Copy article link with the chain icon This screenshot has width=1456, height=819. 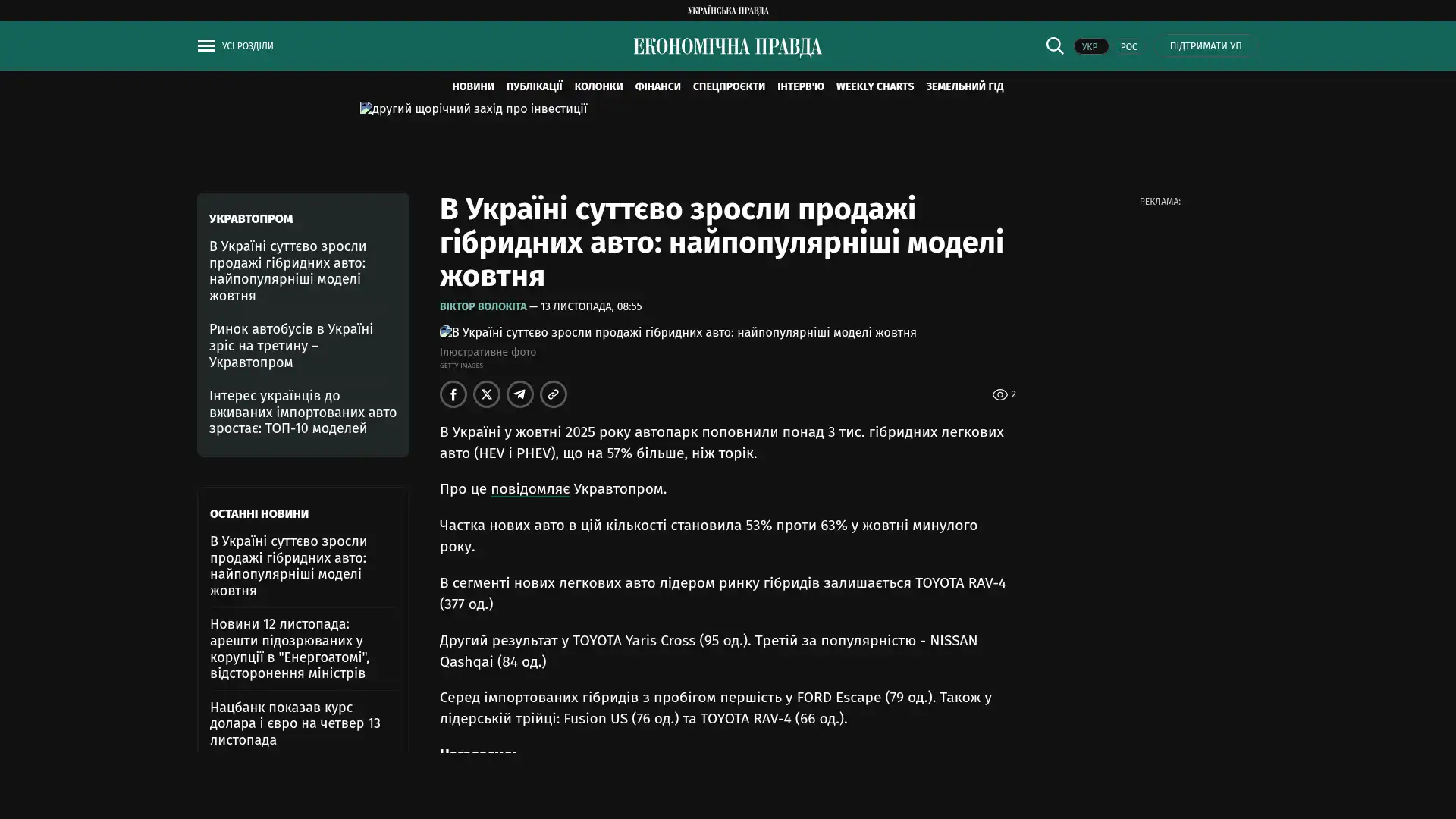coord(554,394)
